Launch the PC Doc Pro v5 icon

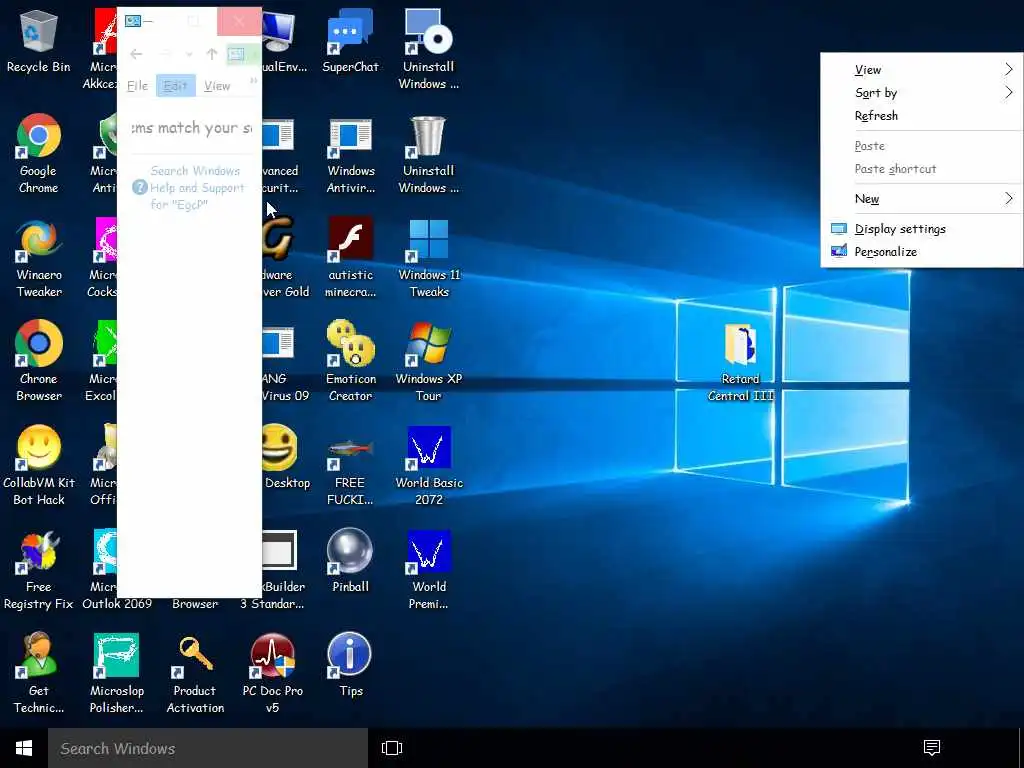tap(272, 673)
